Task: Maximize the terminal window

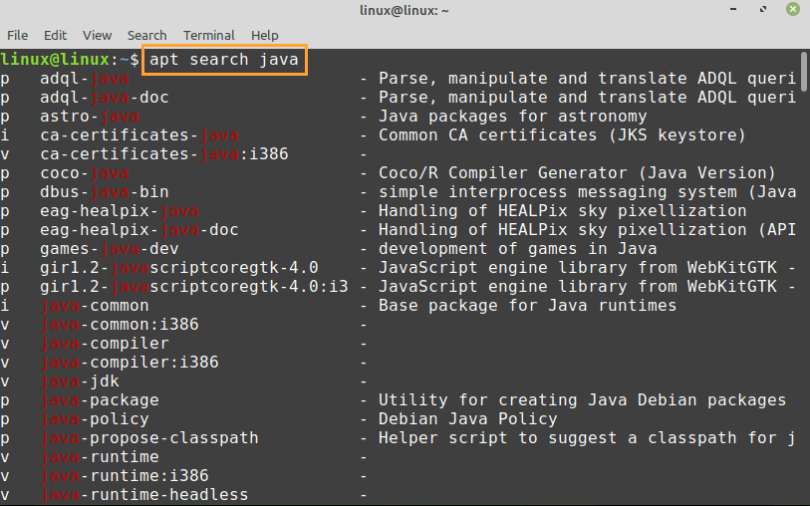Action: tap(765, 11)
